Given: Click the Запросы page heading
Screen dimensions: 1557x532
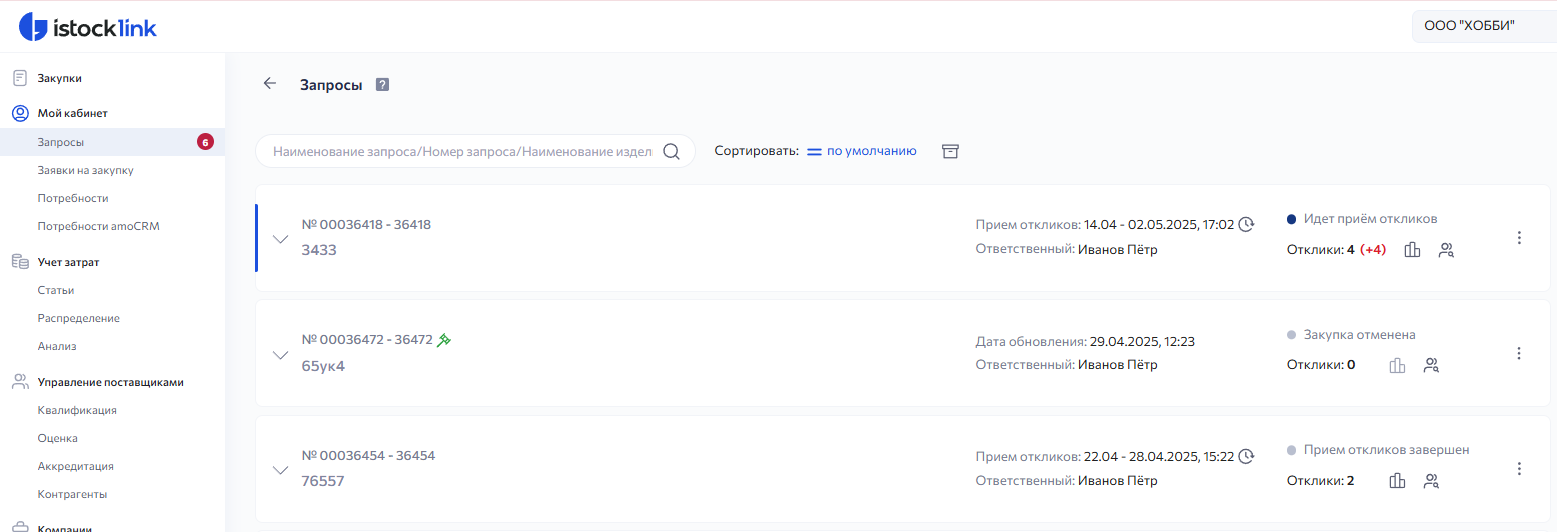Looking at the screenshot, I should tap(331, 85).
